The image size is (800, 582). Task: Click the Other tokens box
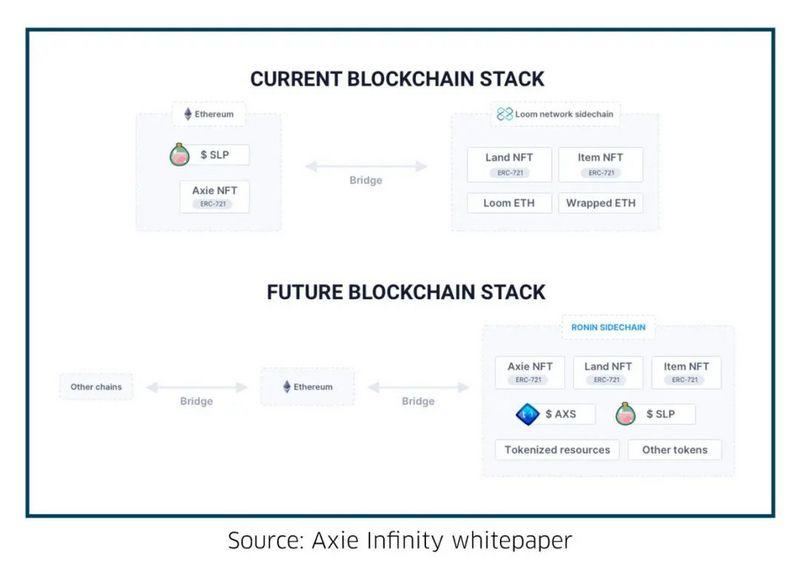point(675,450)
